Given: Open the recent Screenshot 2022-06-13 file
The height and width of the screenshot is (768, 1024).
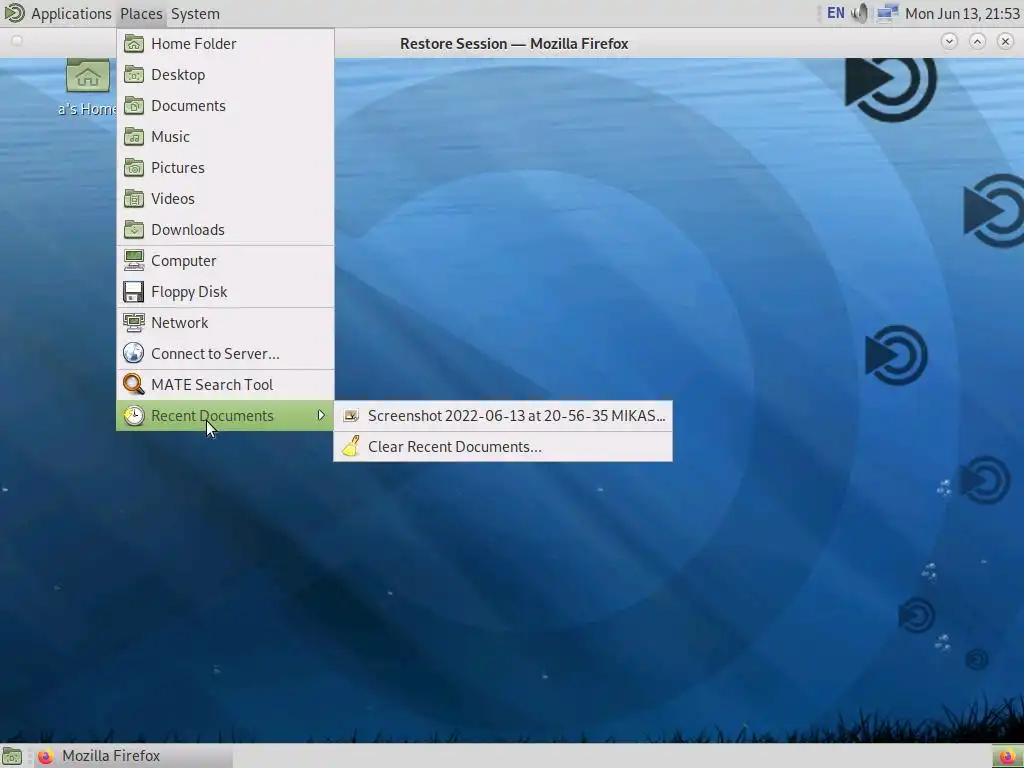Looking at the screenshot, I should (503, 416).
